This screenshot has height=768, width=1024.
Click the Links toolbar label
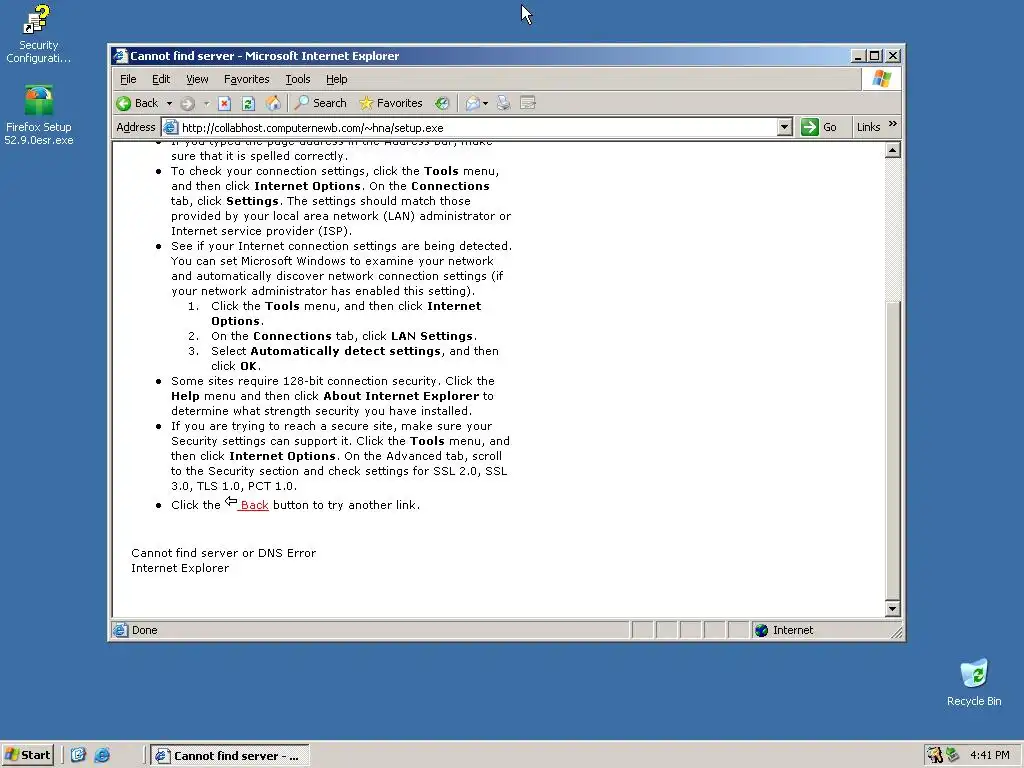[x=868, y=127]
